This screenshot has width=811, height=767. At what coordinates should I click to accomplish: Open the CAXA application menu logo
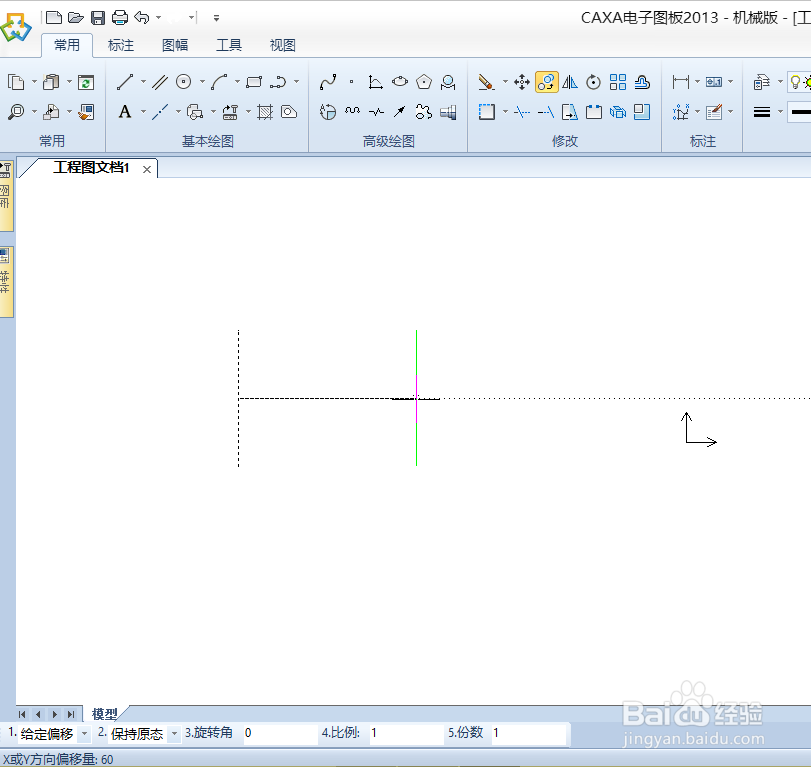click(16, 27)
